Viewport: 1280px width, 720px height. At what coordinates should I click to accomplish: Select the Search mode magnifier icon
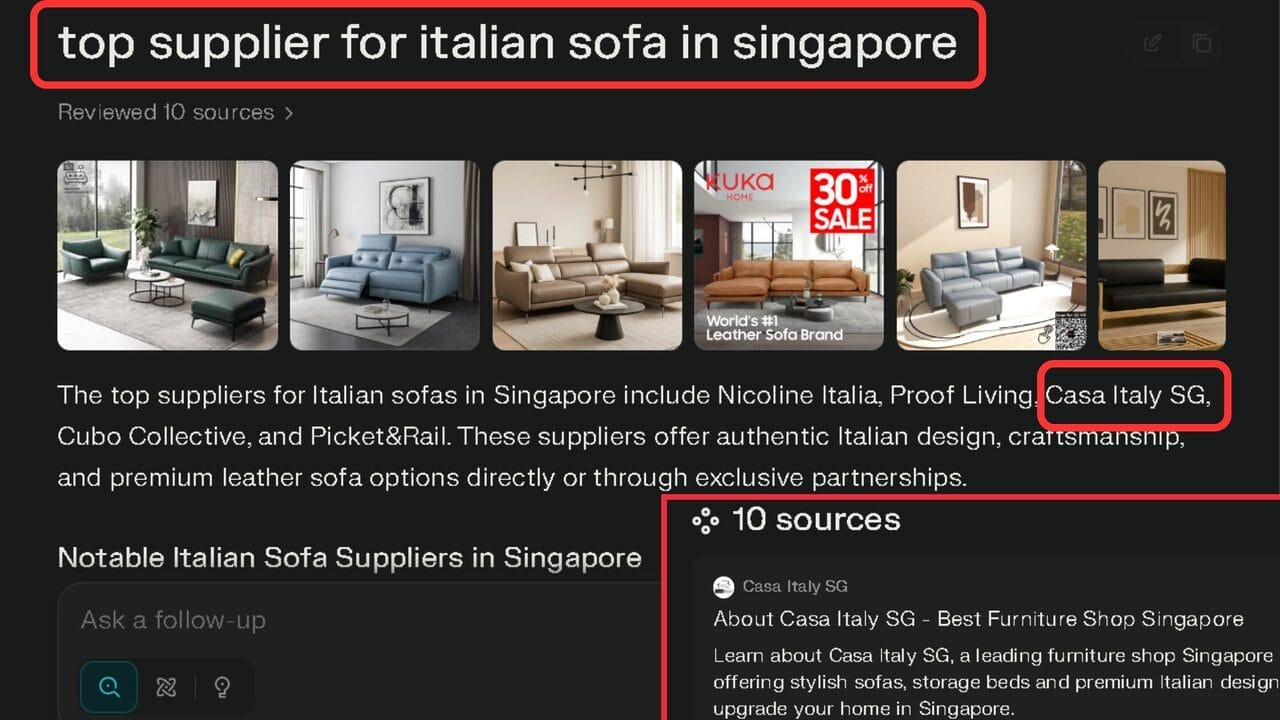pyautogui.click(x=109, y=686)
